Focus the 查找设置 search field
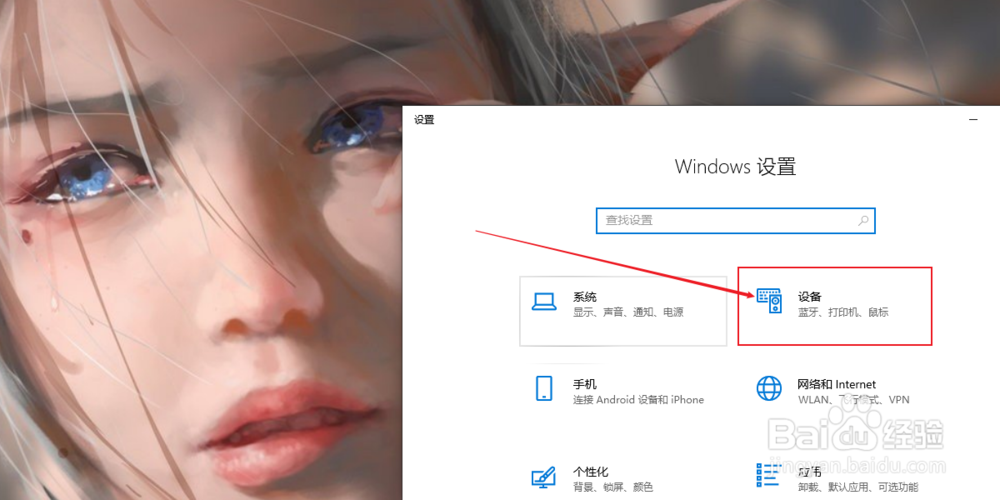This screenshot has height=500, width=1000. pyautogui.click(x=735, y=221)
